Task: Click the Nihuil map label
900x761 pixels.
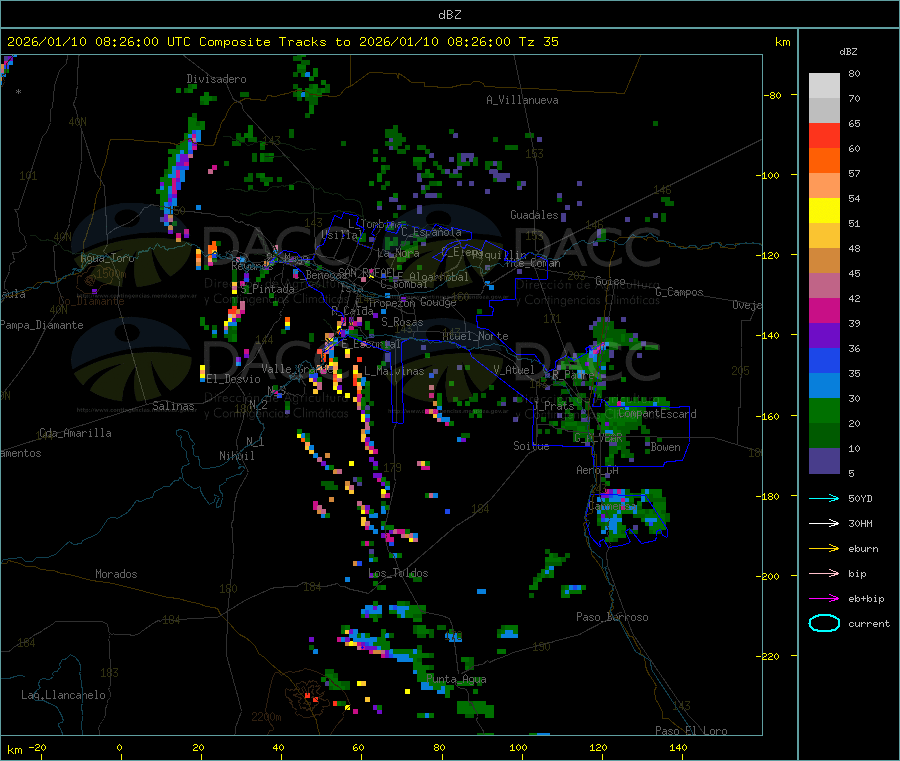Action: tap(236, 456)
